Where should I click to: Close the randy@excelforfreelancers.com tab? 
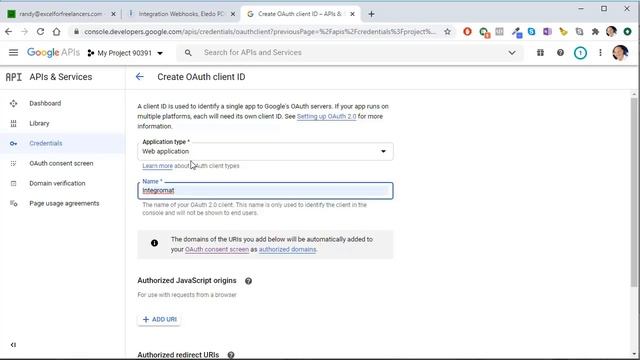tap(113, 14)
